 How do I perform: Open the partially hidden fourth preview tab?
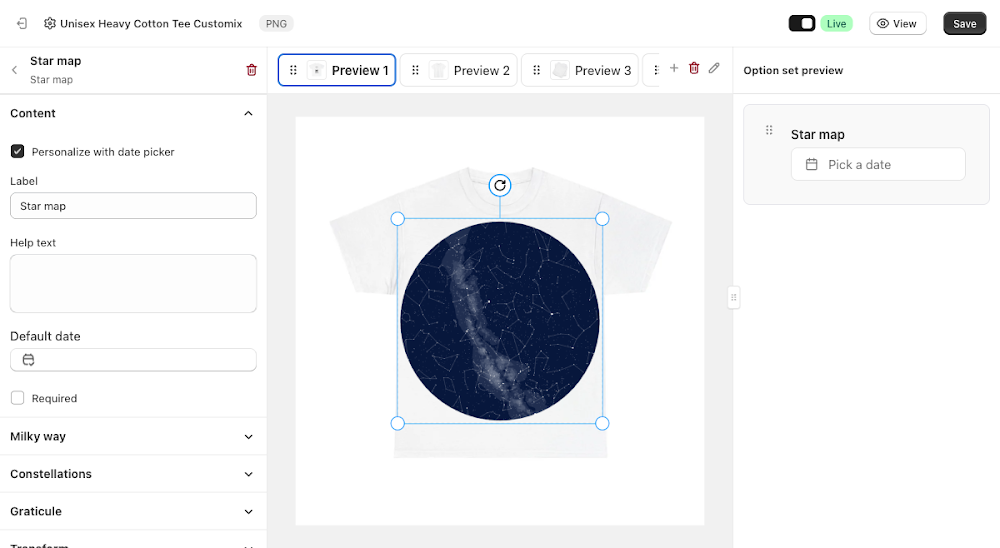pos(651,70)
